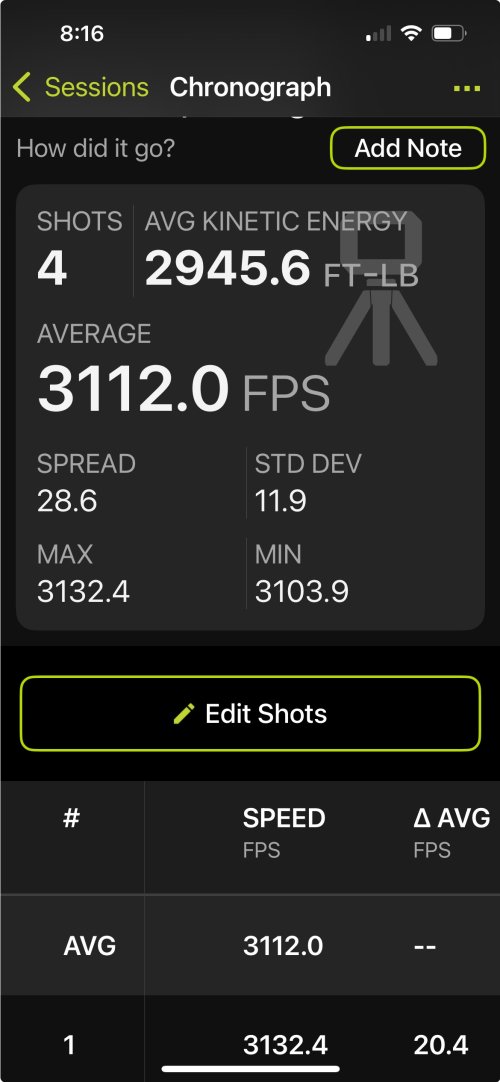Tap the home indicator bar at bottom
500x1082 pixels.
250,1069
